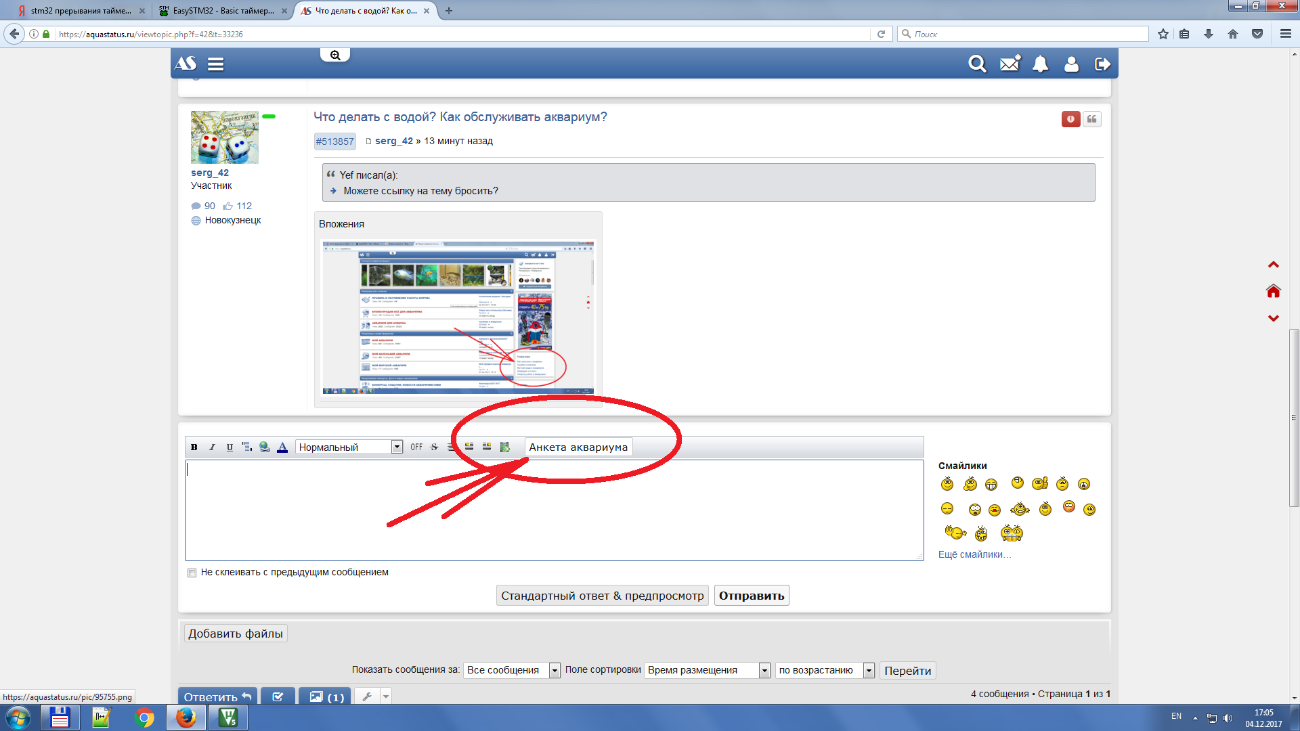Open the 'Ещё смайлики…' link

pos(974,554)
